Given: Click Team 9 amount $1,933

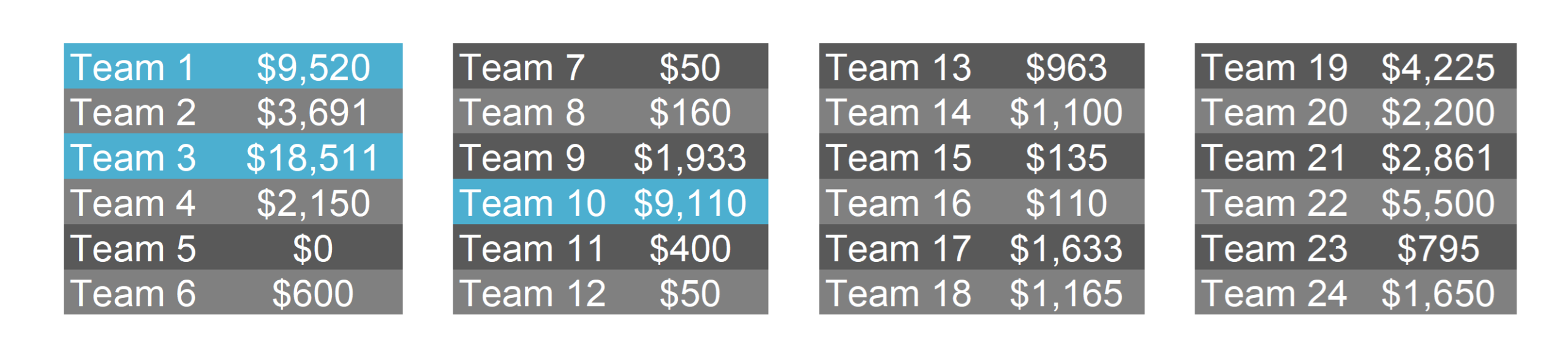Looking at the screenshot, I should pos(690,158).
